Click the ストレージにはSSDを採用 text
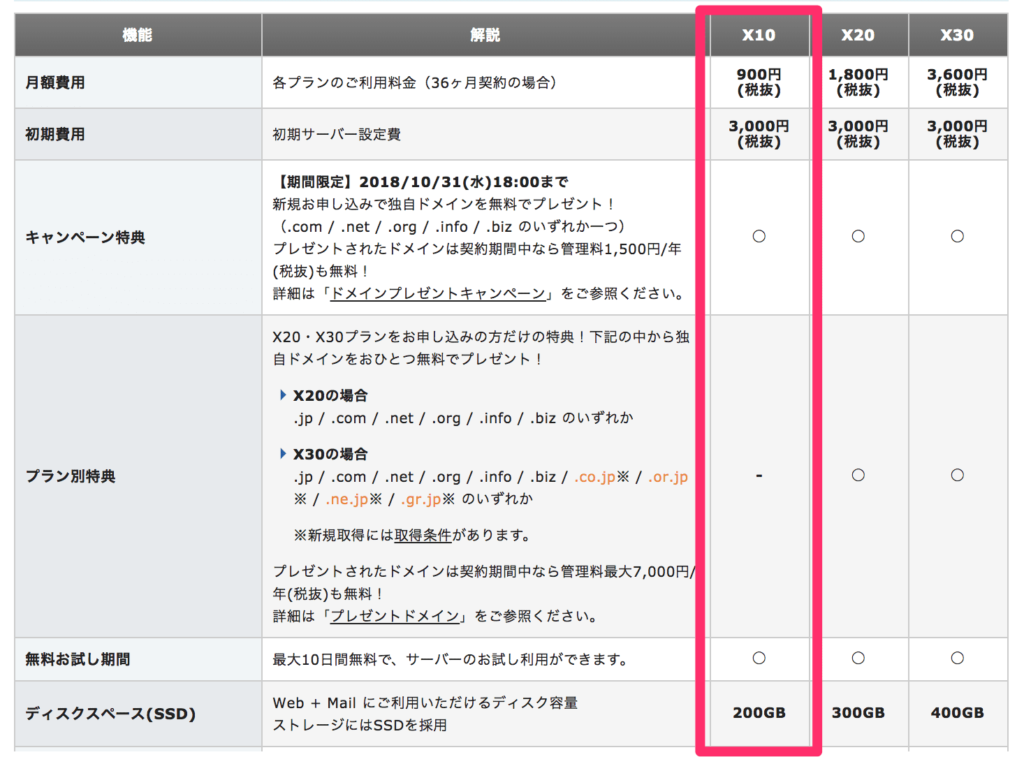This screenshot has width=1024, height=757. click(360, 726)
